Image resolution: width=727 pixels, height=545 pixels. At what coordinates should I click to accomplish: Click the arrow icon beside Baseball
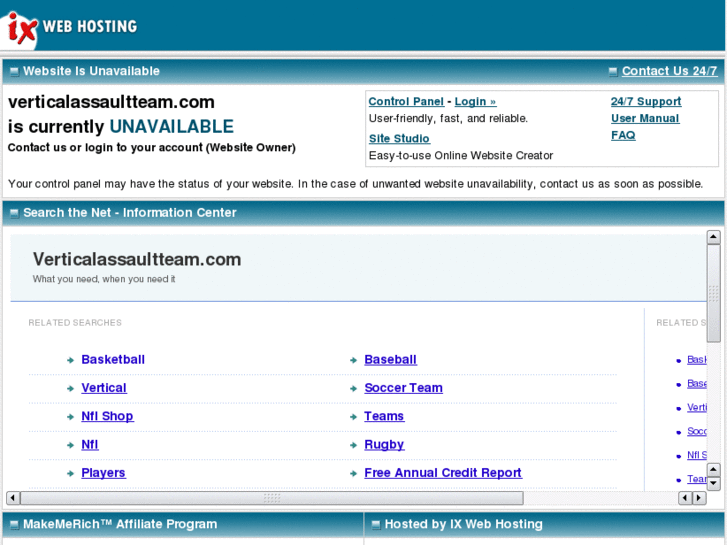point(353,360)
